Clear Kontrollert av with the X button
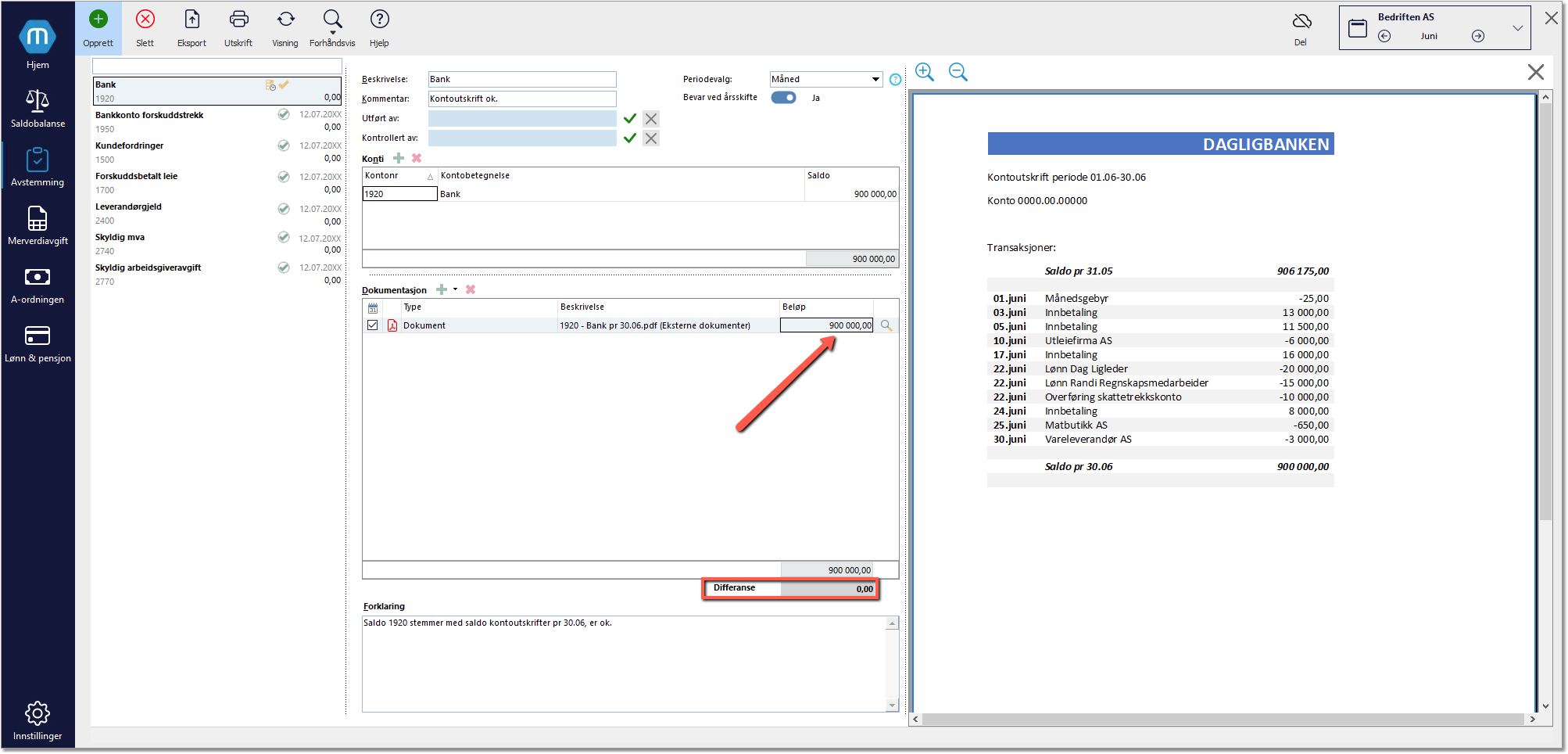Screen dimensions: 1568x754 click(x=651, y=138)
